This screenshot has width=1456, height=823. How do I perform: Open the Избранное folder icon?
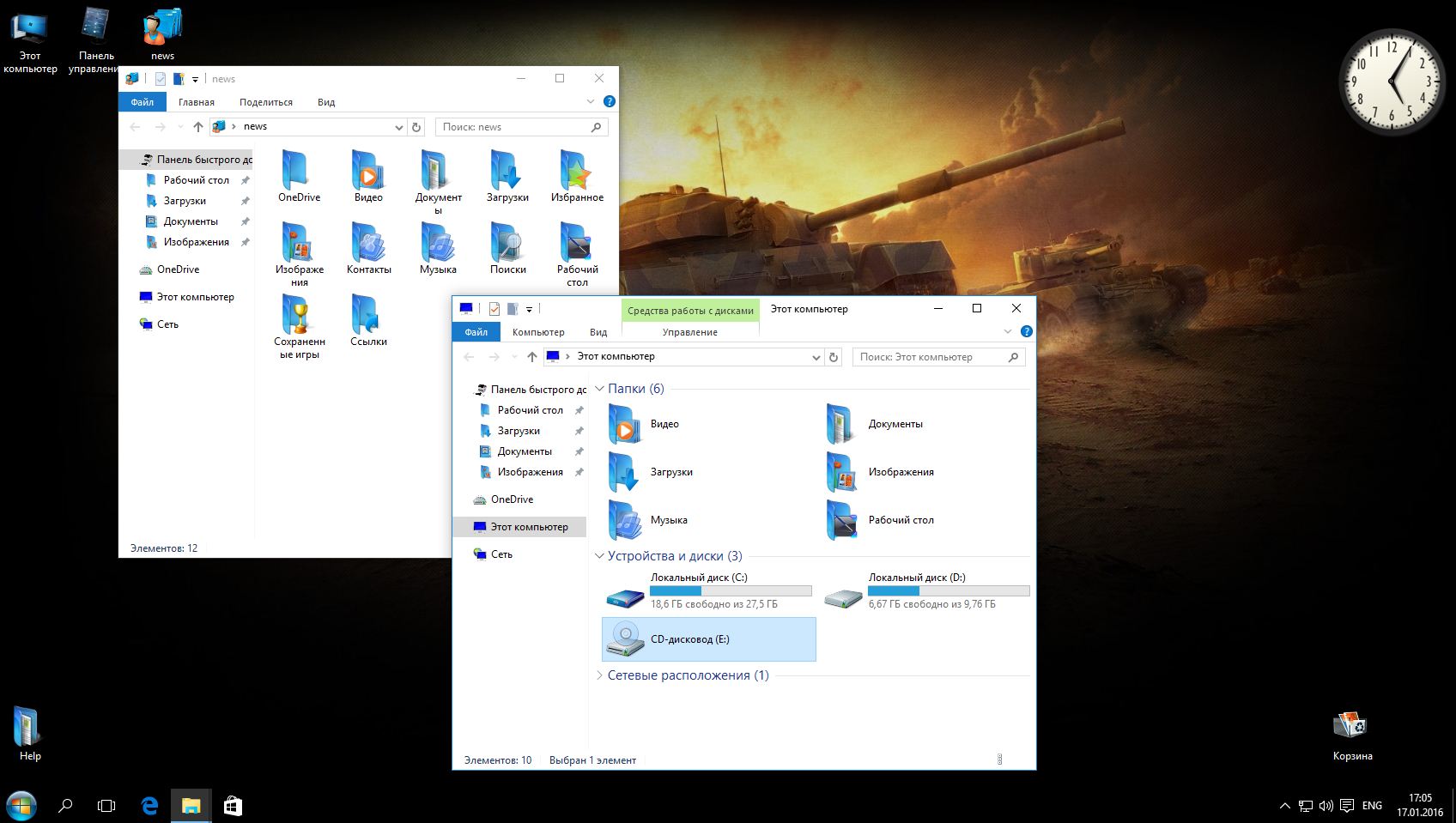pos(577,170)
